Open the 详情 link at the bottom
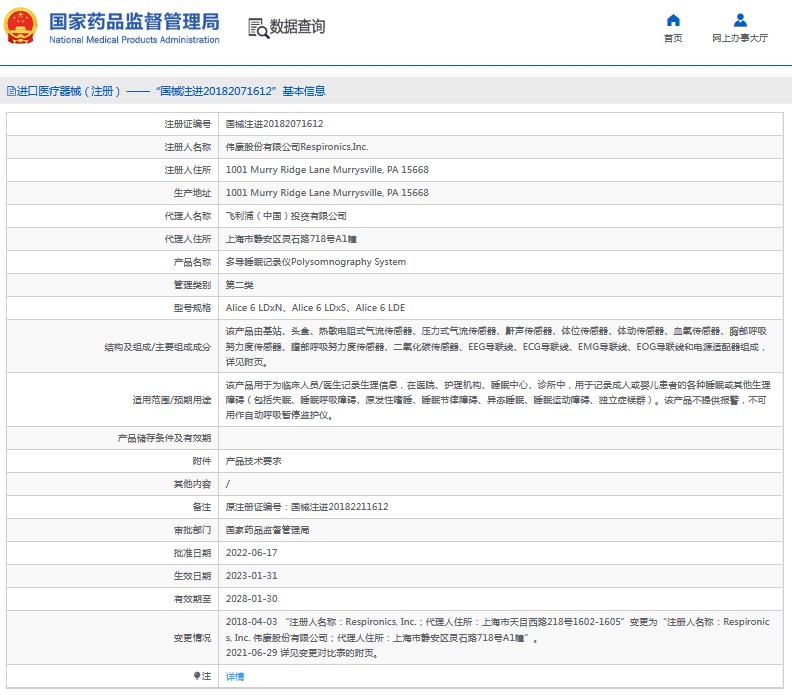This screenshot has height=695, width=792. point(235,677)
